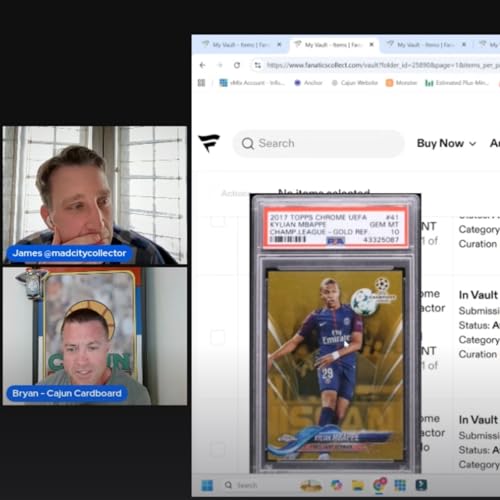The height and width of the screenshot is (500, 500).
Task: Click the browser forward arrow
Action: 220,65
